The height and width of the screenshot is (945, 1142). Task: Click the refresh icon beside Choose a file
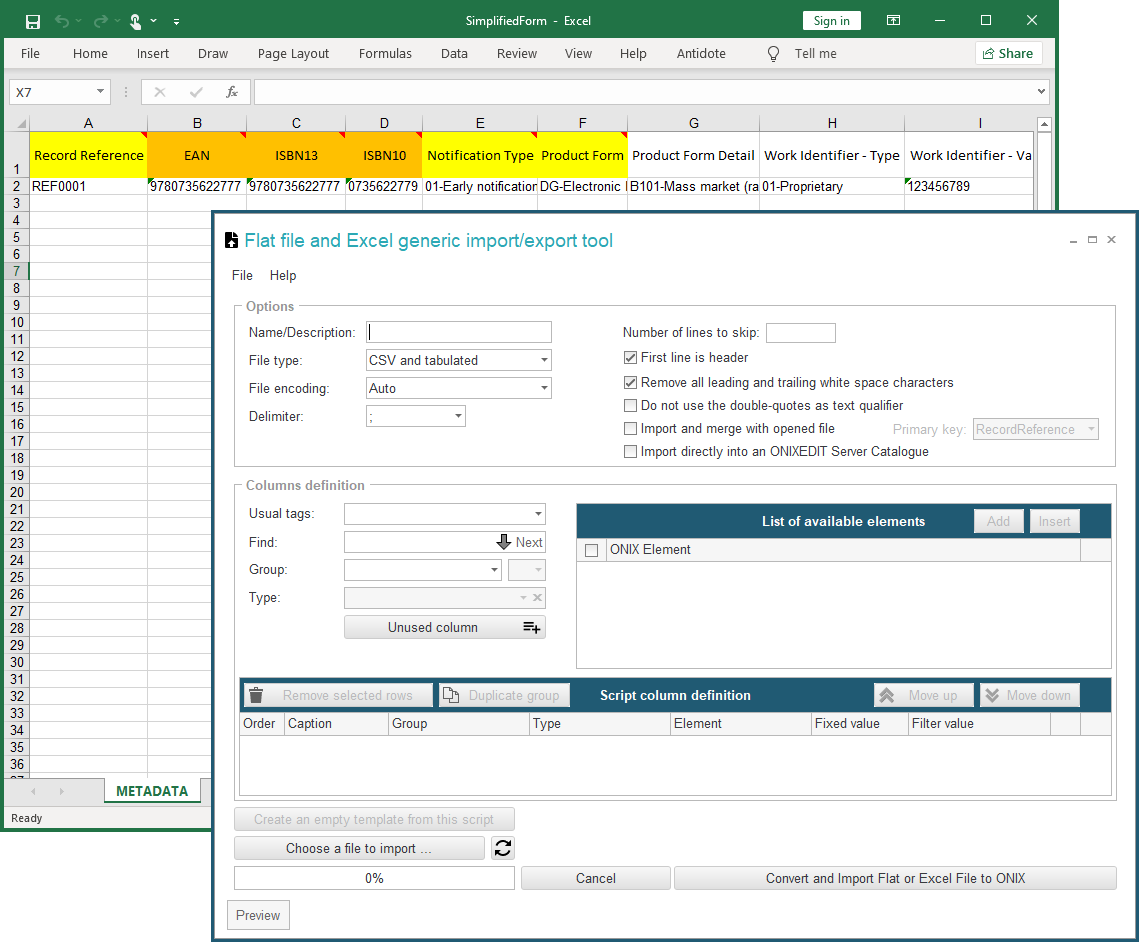[x=503, y=847]
